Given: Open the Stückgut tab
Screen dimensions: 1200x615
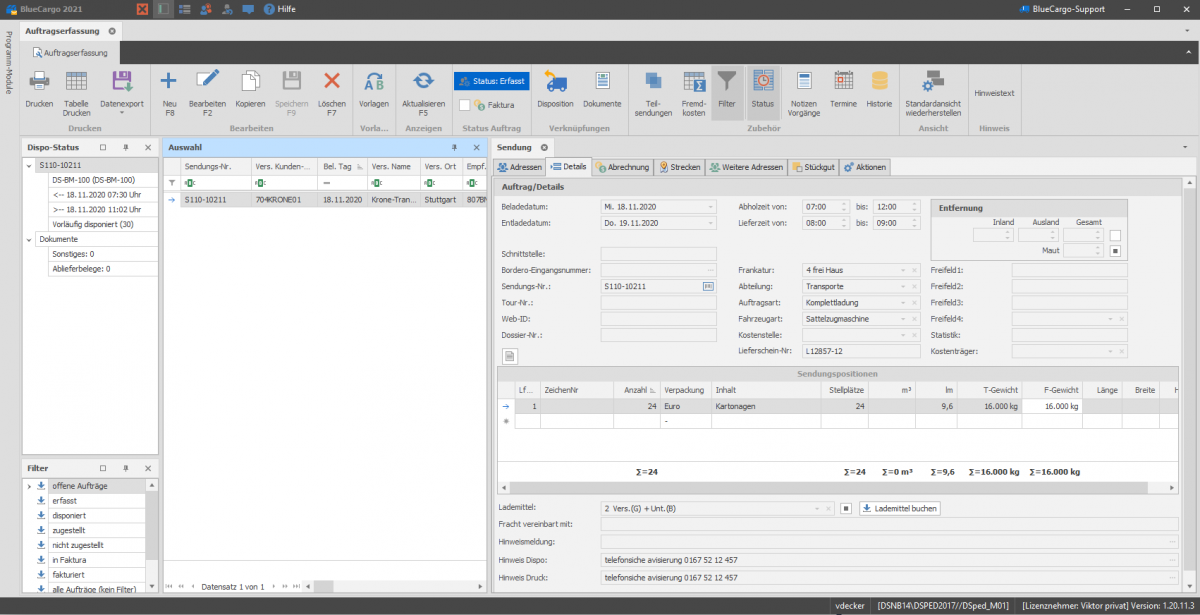Looking at the screenshot, I should [813, 167].
